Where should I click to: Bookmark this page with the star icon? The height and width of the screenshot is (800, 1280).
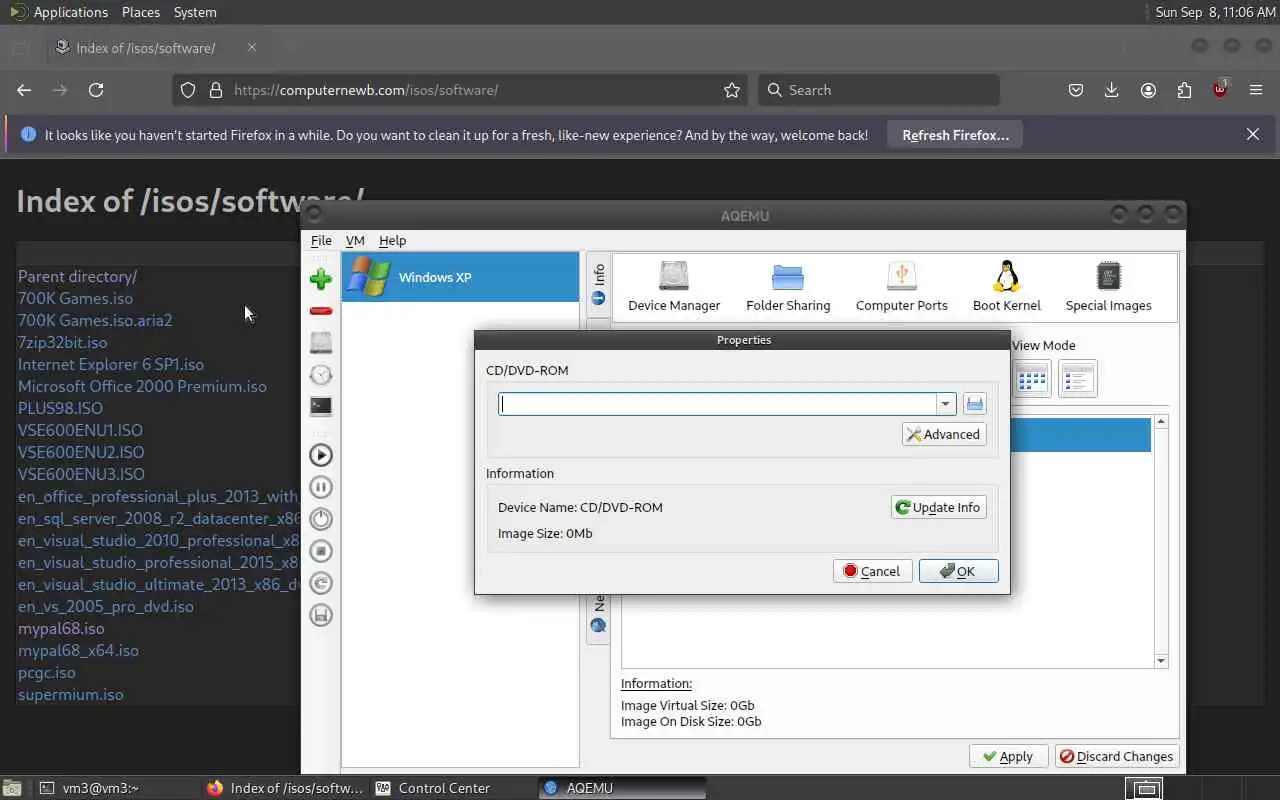pyautogui.click(x=732, y=90)
